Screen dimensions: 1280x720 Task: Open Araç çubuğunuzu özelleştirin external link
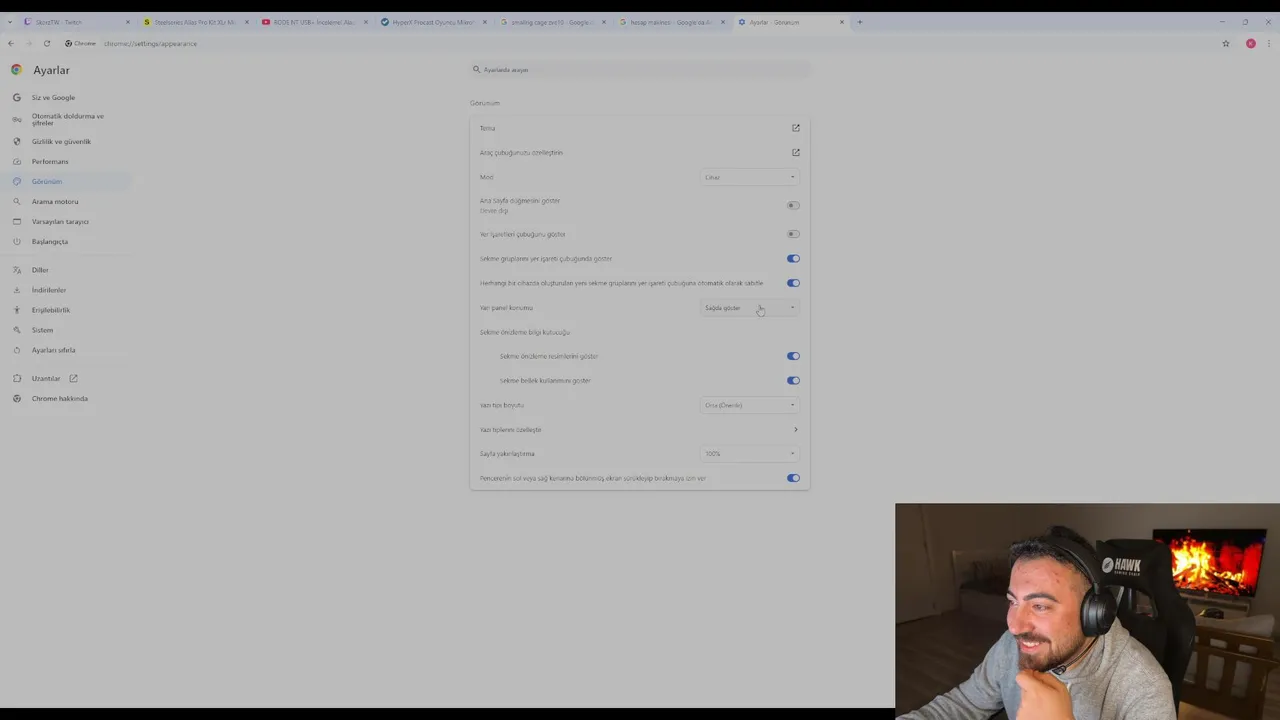(796, 153)
